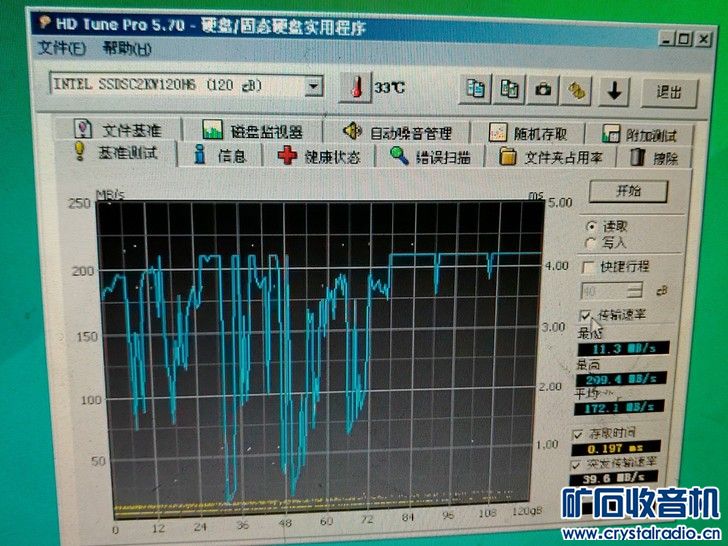Click the access time value 0.197 ms
Viewport: 728px width, 546px height.
pos(616,448)
